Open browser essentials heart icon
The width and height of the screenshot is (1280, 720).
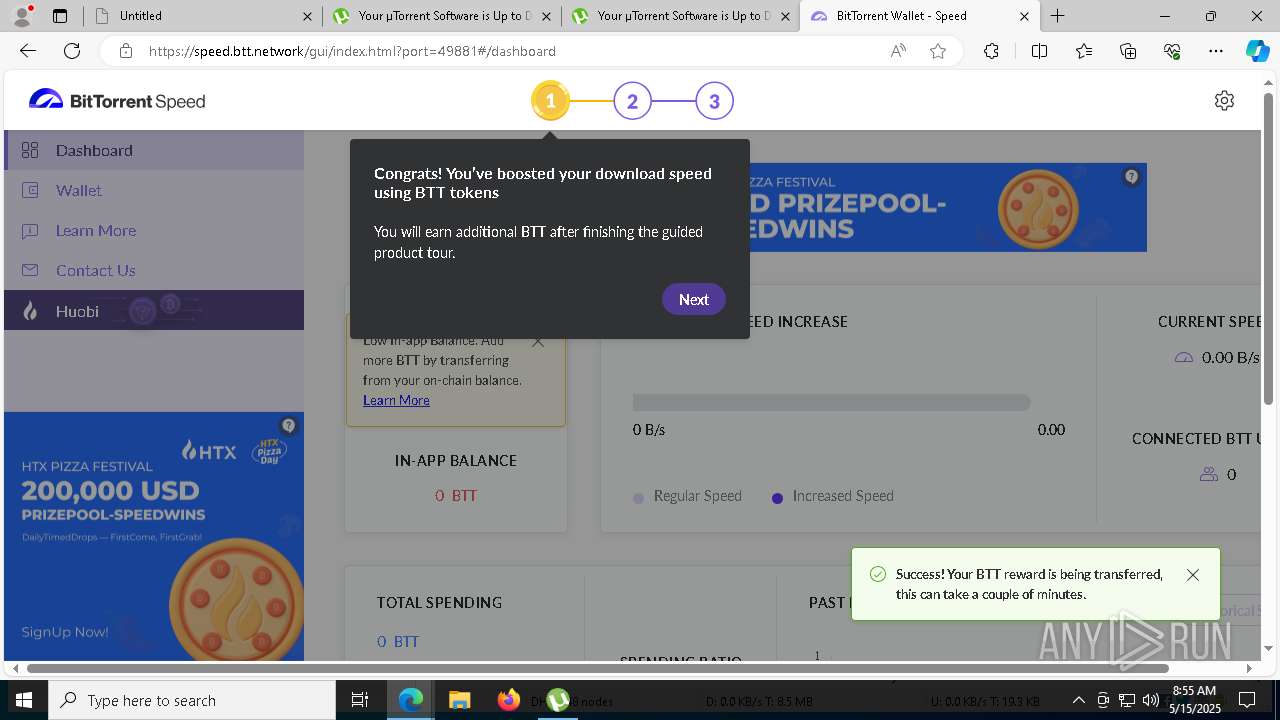(1172, 51)
